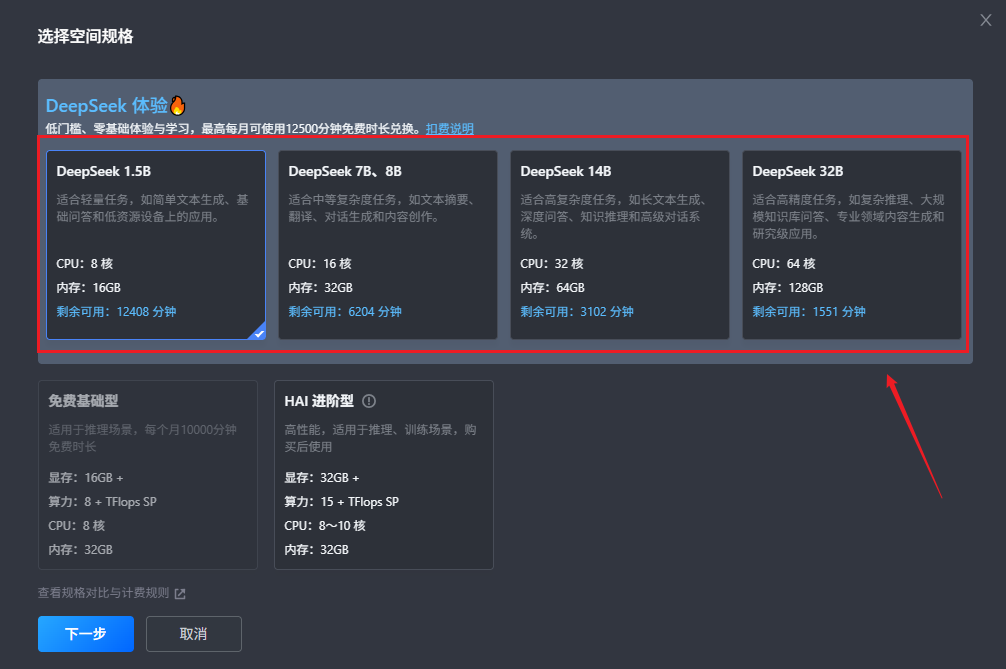Open the 扣费说明 link
1006x669 pixels.
(x=450, y=129)
